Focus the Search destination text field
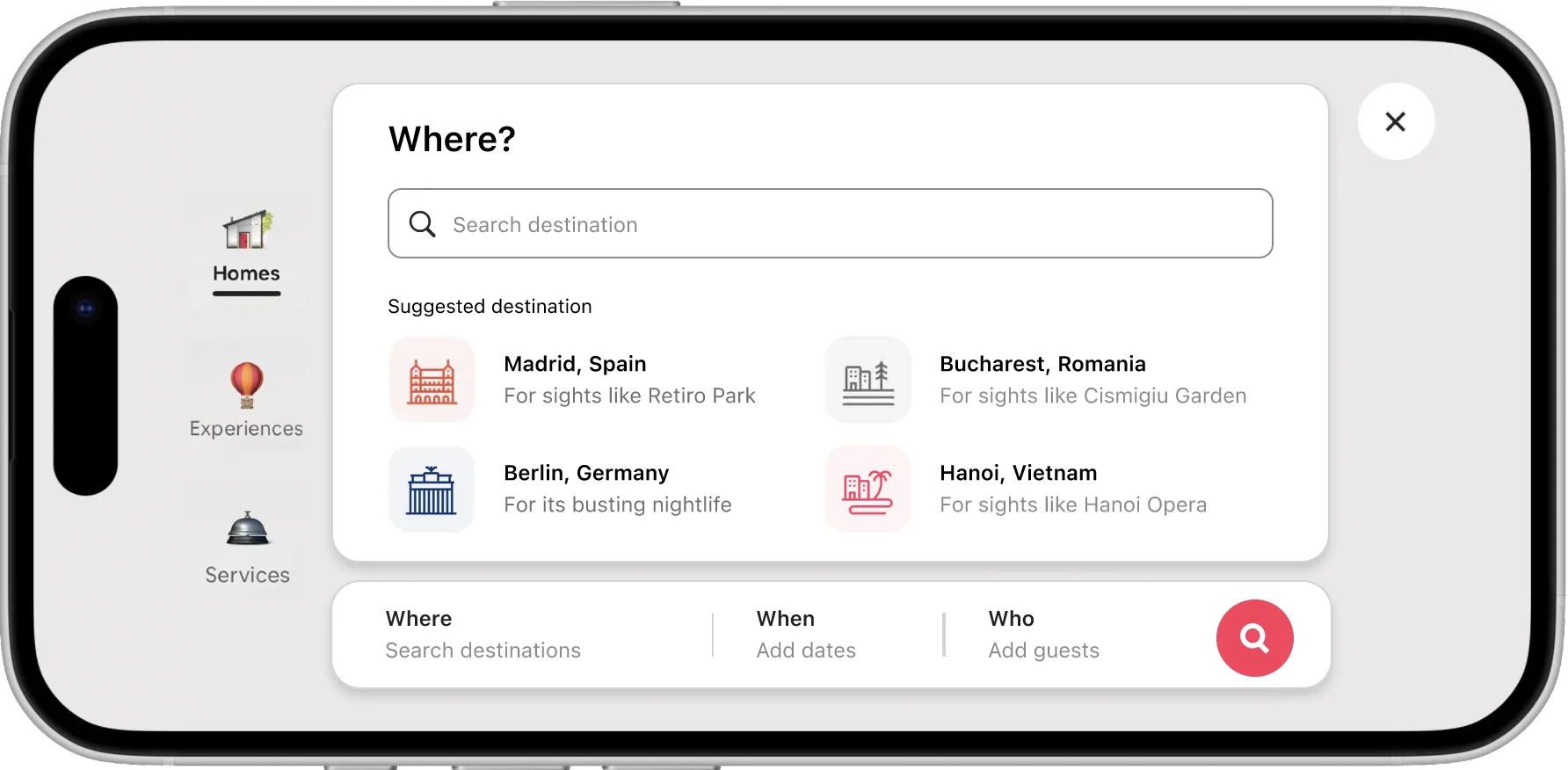 [x=844, y=224]
